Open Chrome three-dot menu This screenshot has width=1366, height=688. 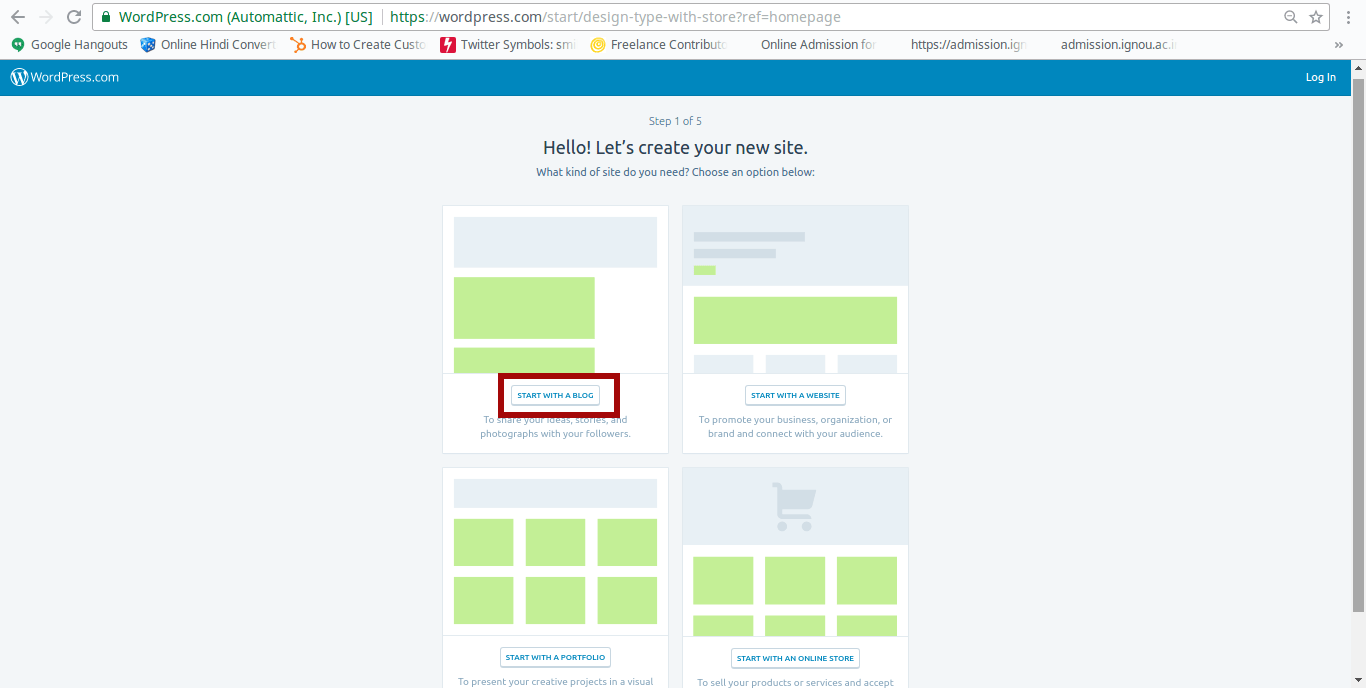coord(1349,17)
